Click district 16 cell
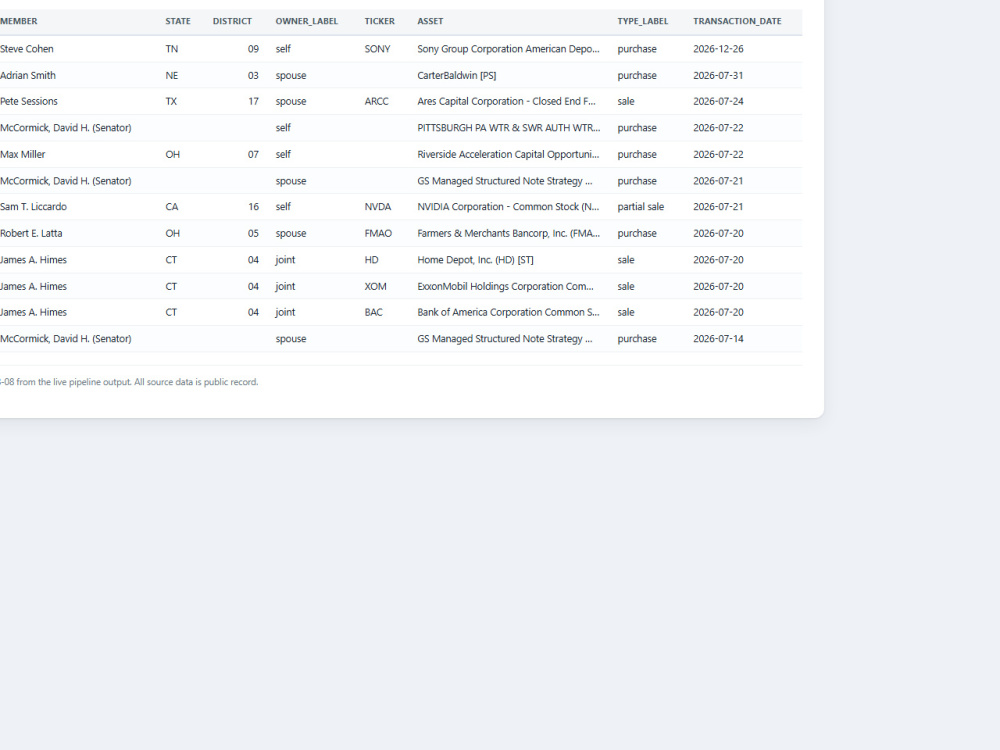The width and height of the screenshot is (1000, 750). pos(253,207)
